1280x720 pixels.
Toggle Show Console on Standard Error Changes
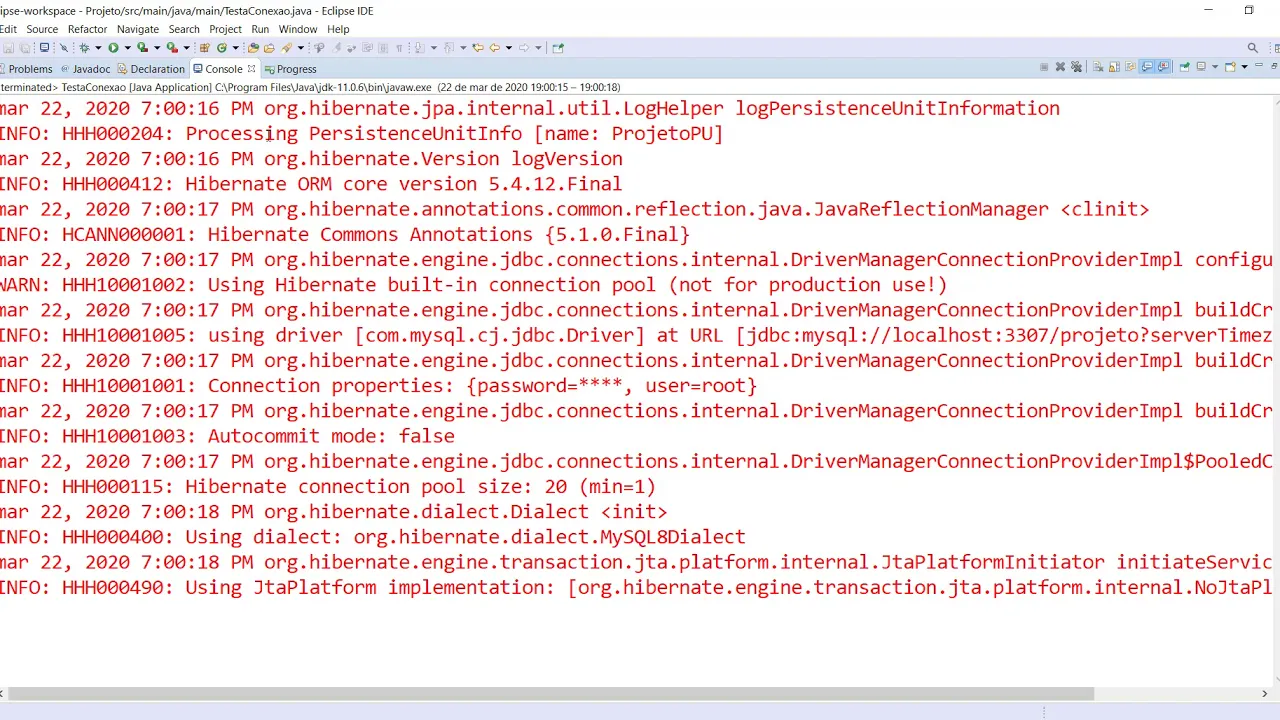(x=1163, y=67)
